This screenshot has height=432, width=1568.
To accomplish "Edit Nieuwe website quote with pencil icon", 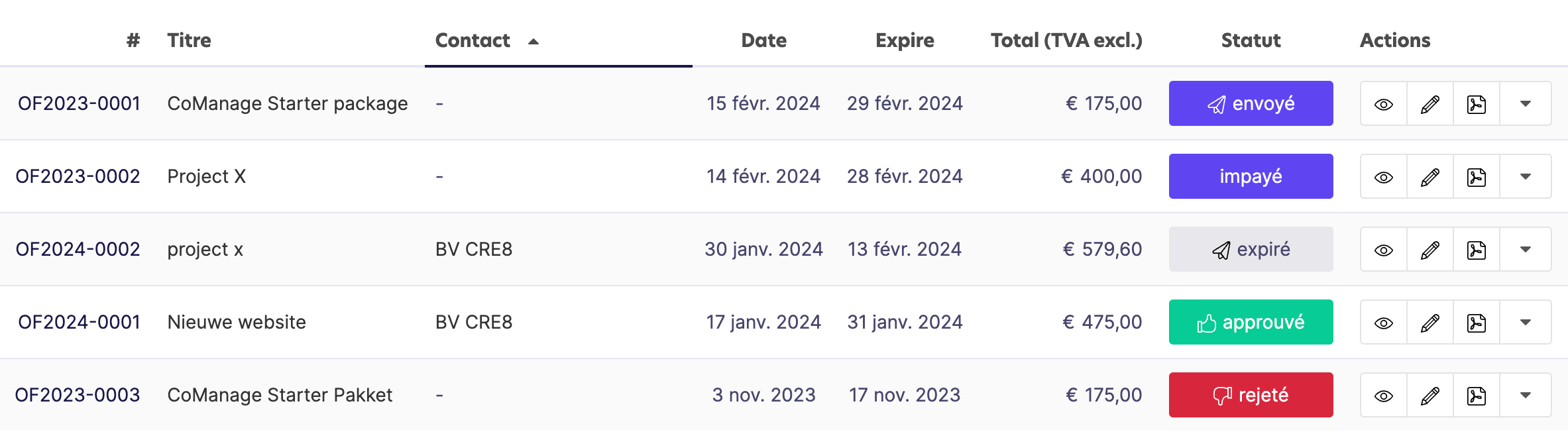I will pos(1430,323).
